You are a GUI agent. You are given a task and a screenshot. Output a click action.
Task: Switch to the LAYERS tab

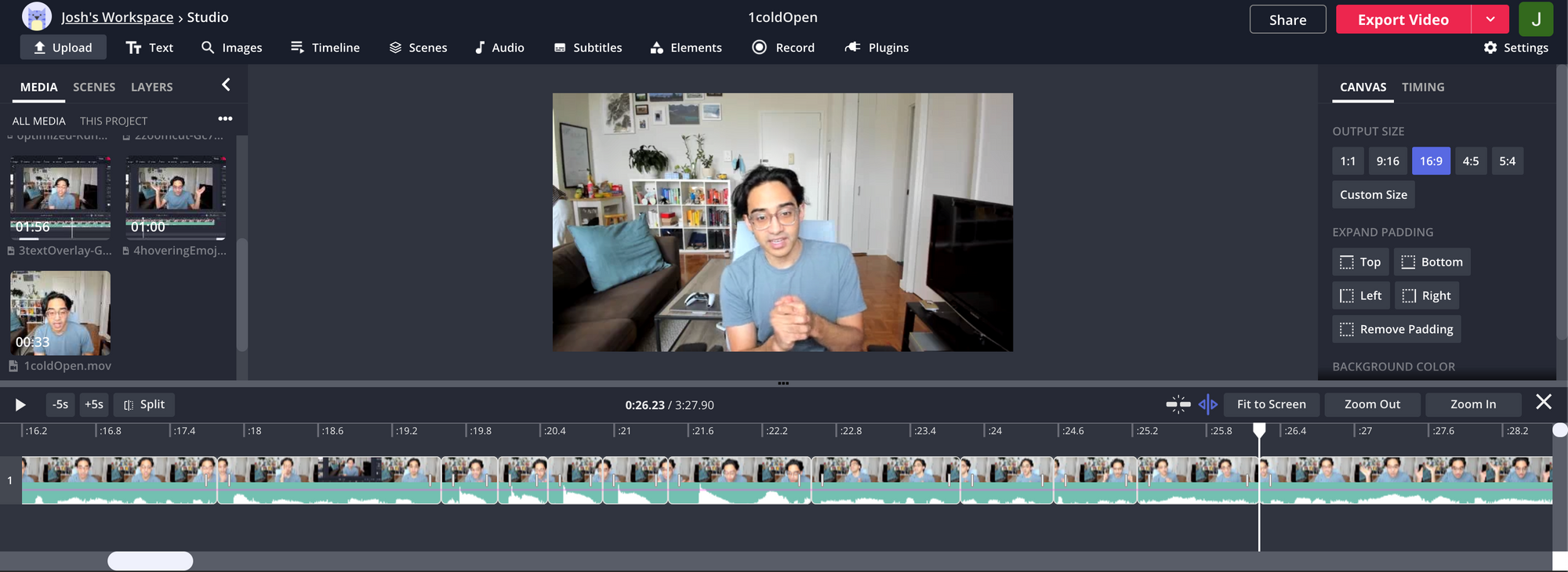[151, 87]
